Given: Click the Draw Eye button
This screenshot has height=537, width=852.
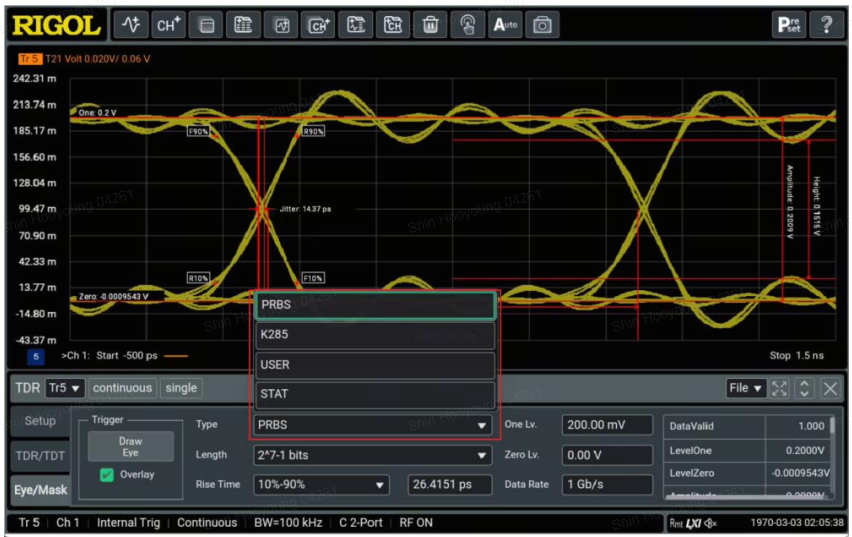Looking at the screenshot, I should point(130,447).
